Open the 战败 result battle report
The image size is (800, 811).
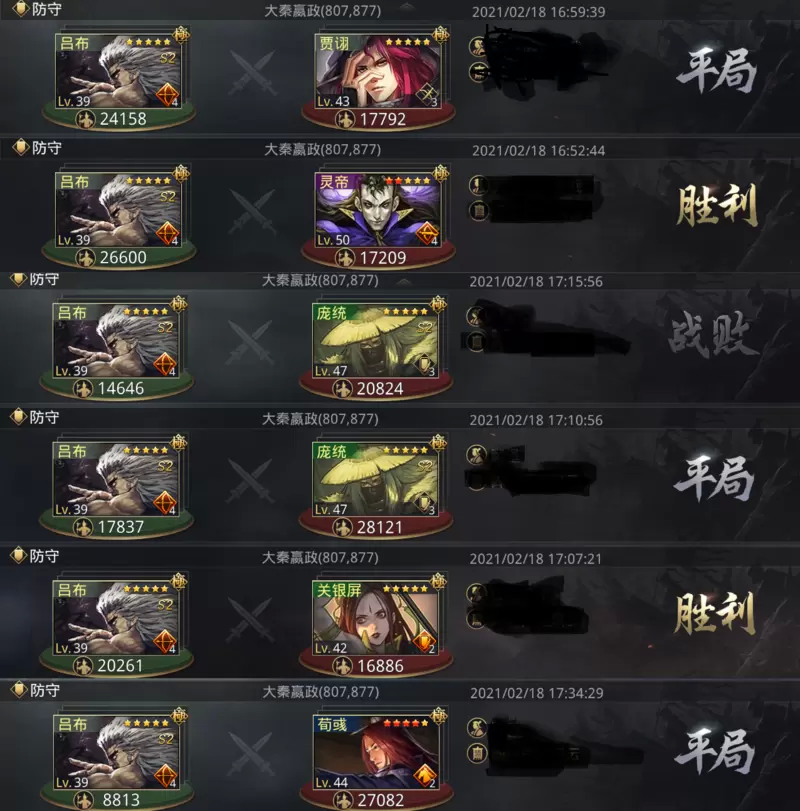713,336
